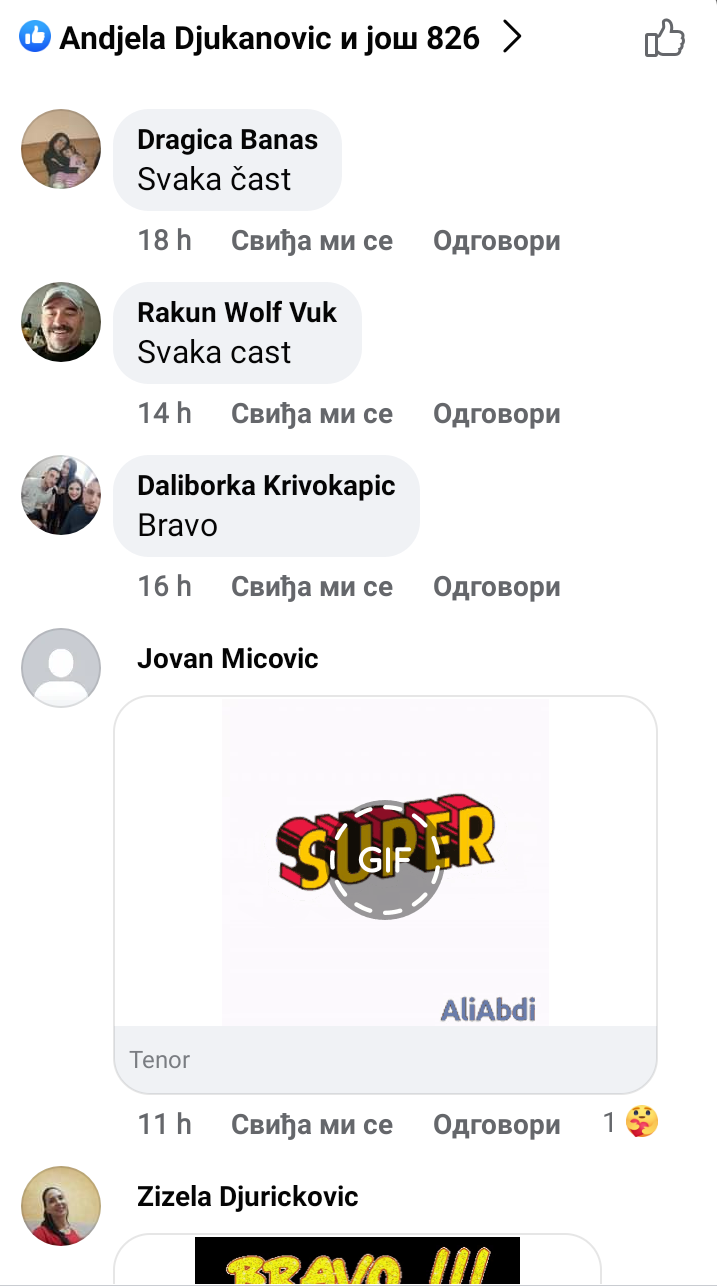The image size is (717, 1286).
Task: Reply to Rakun Wolf Vuk's comment
Action: (496, 414)
